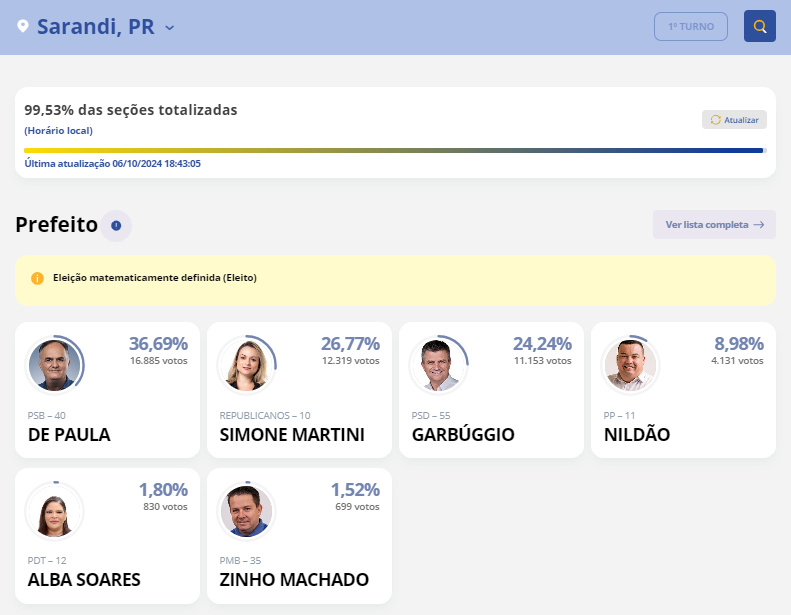Click Alba Soares's candidate photo
The image size is (791, 615).
(55, 511)
